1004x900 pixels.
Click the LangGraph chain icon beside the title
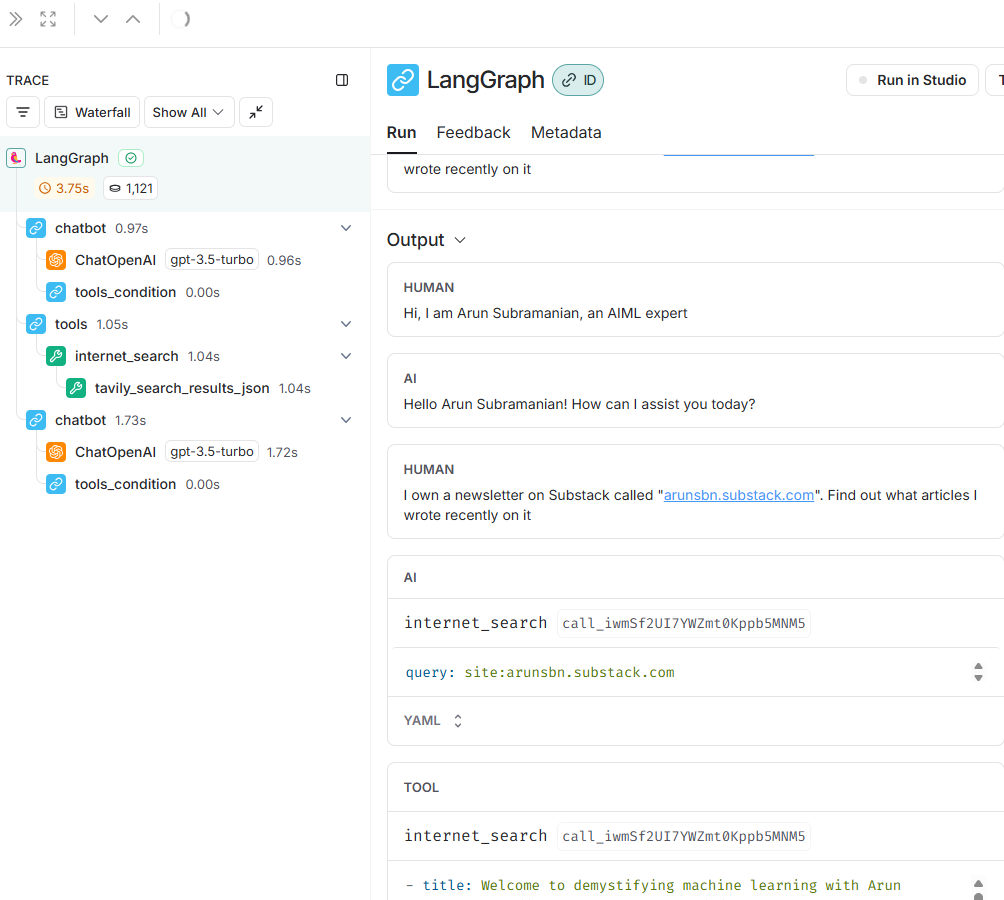click(x=401, y=79)
